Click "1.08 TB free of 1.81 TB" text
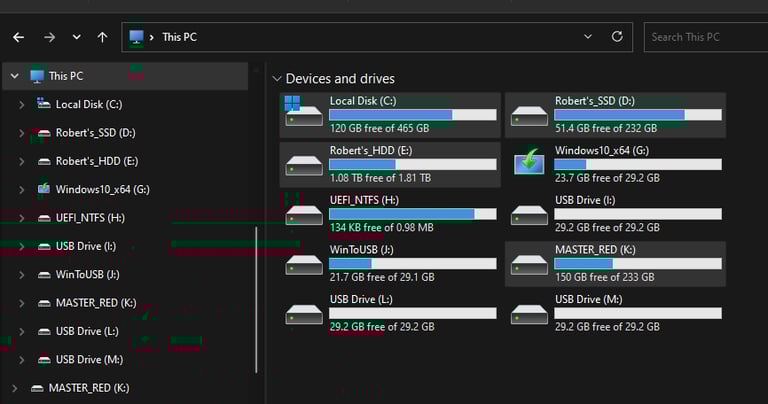768x404 pixels. pyautogui.click(x=381, y=178)
